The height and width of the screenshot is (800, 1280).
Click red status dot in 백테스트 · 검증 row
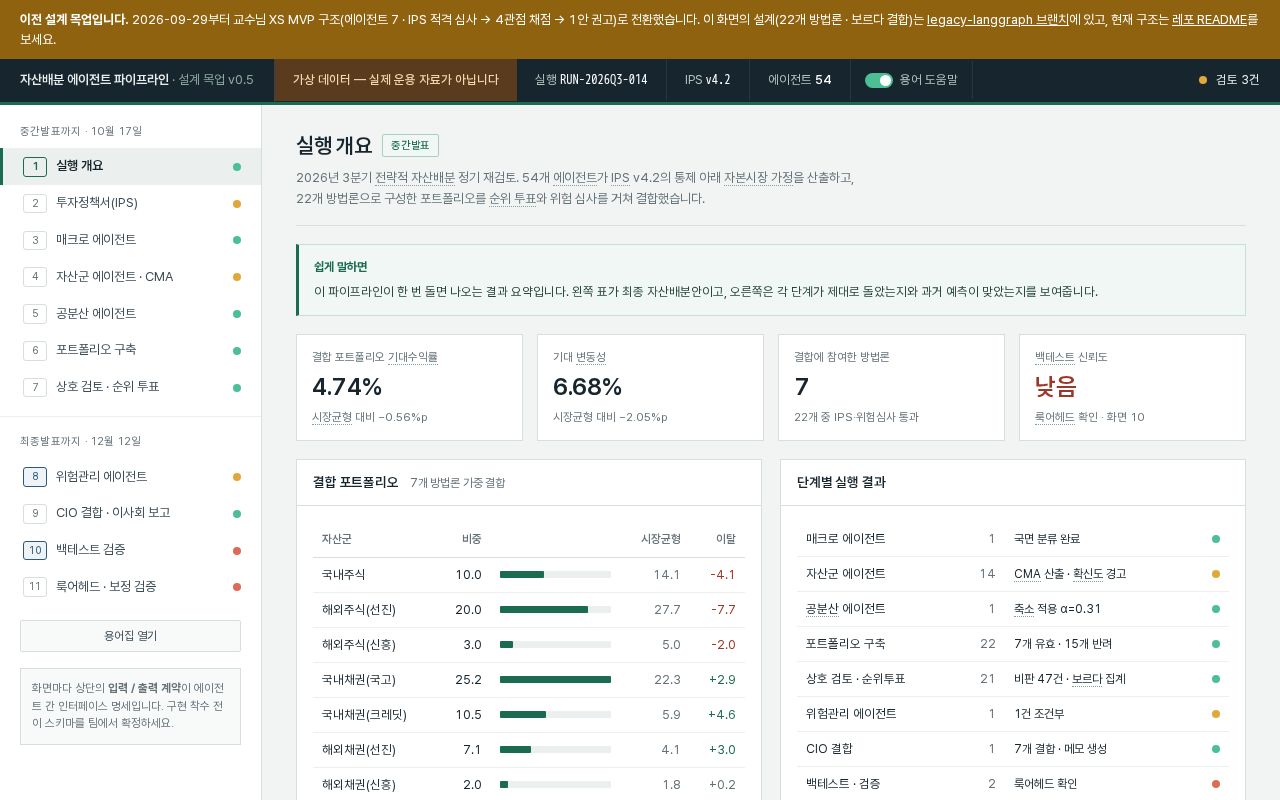[1216, 784]
